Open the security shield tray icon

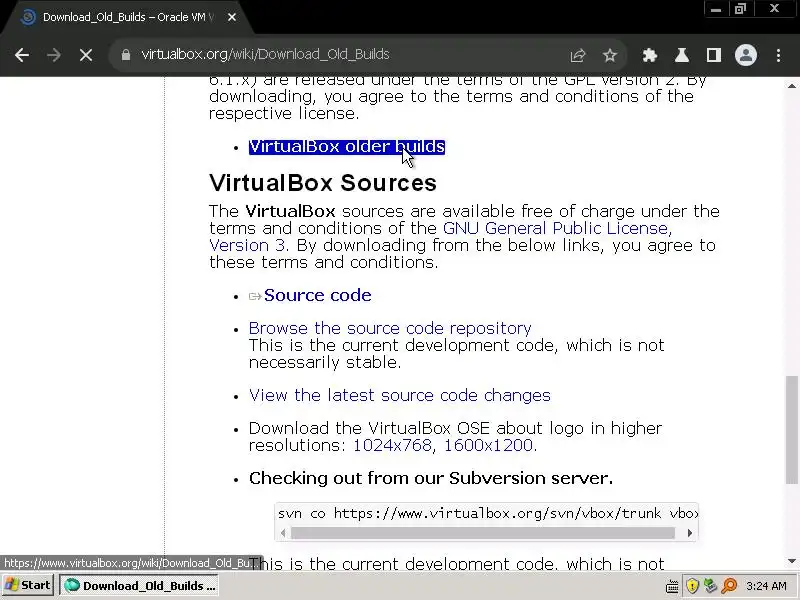692,586
